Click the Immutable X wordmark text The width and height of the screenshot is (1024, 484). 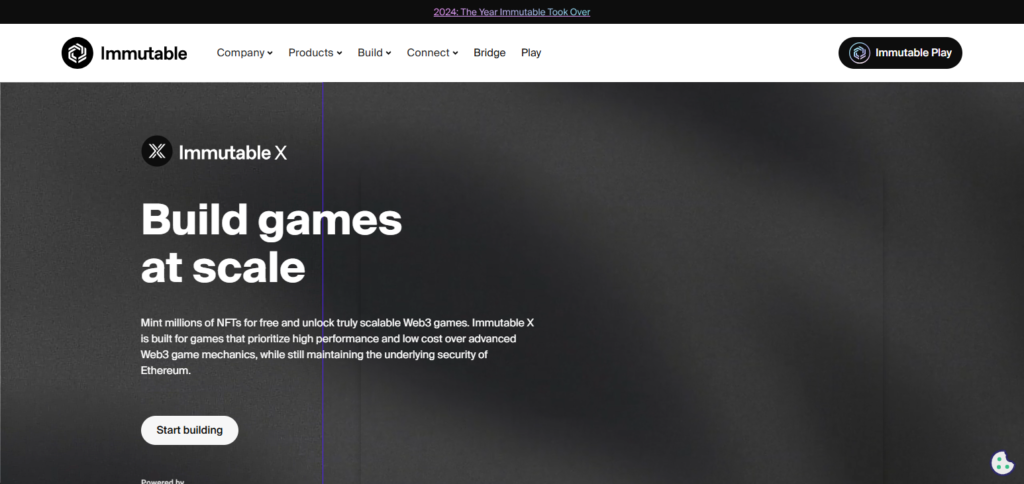[x=232, y=153]
